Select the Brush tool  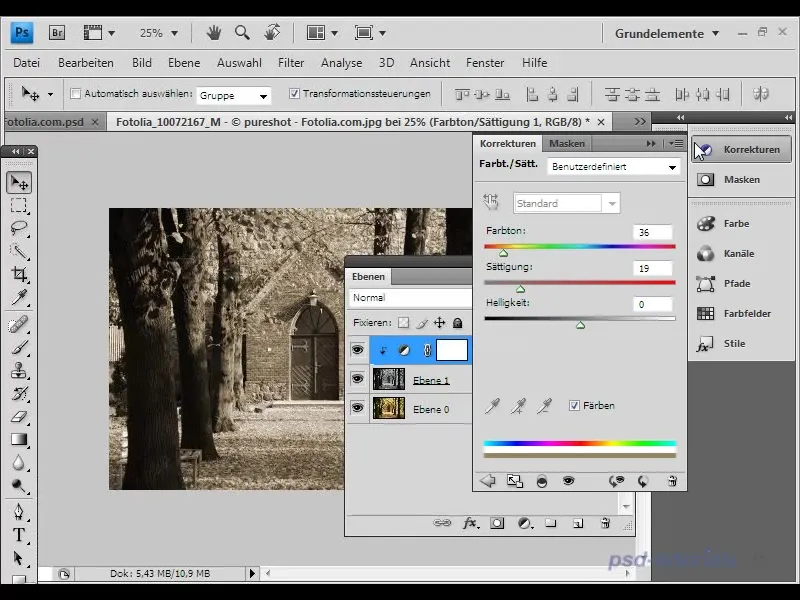tap(19, 347)
